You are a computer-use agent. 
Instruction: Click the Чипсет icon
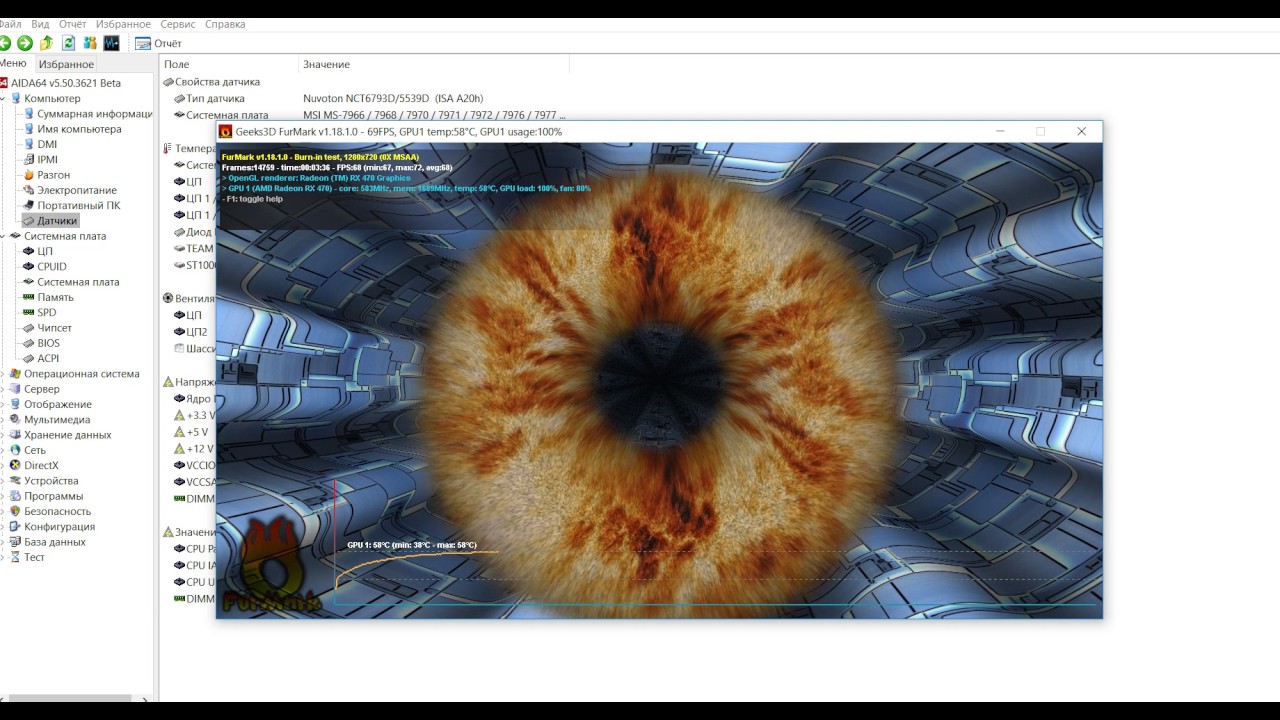[28, 328]
